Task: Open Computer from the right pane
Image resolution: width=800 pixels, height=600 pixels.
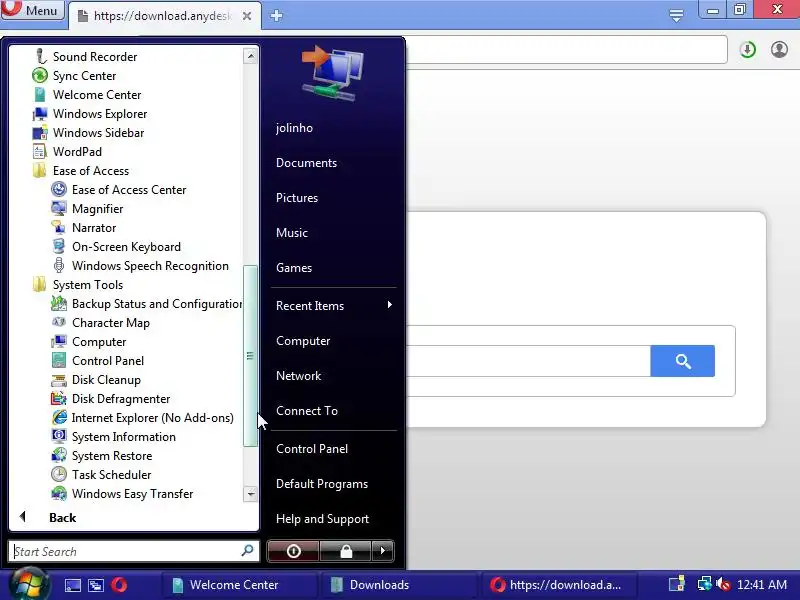Action: tap(303, 341)
